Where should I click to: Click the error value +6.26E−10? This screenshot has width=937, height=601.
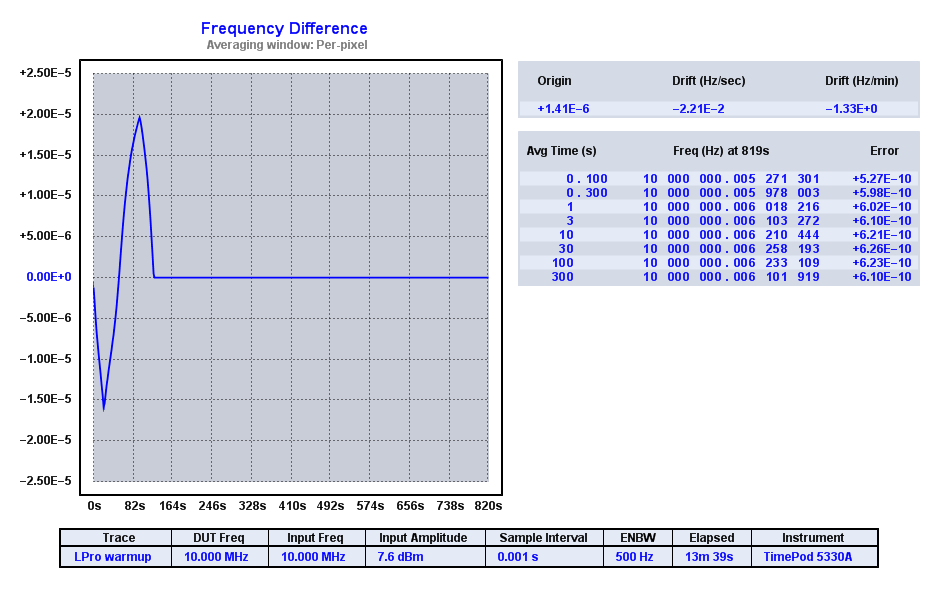point(881,249)
